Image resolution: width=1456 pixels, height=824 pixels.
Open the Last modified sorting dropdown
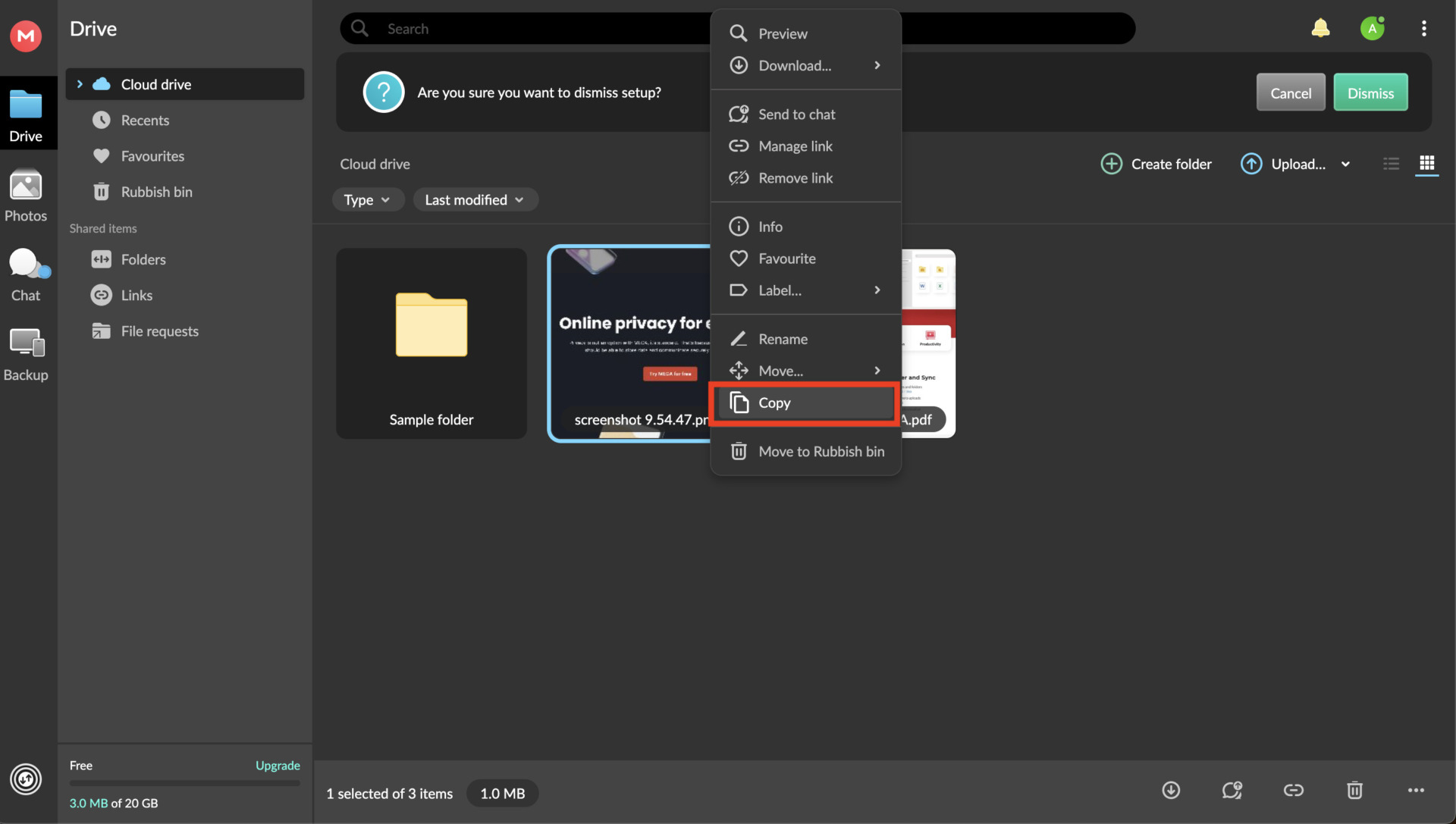(x=475, y=199)
